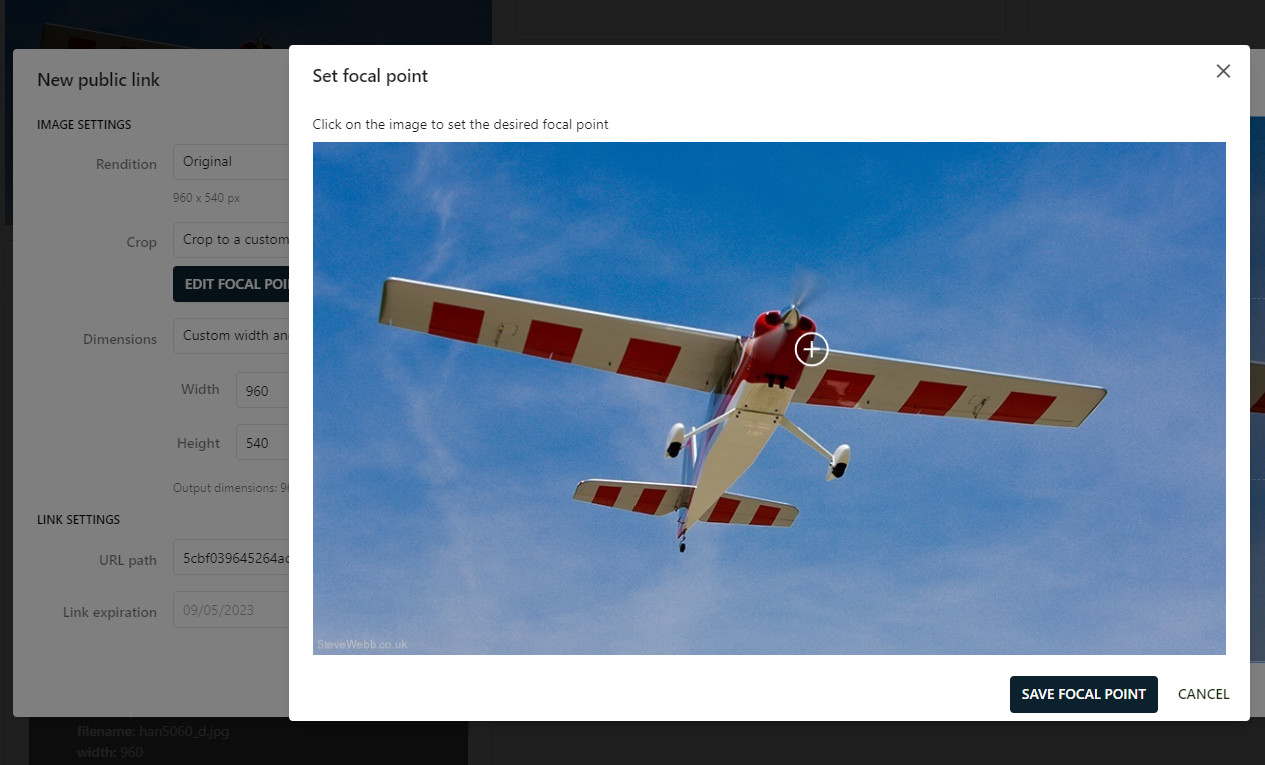The width and height of the screenshot is (1265, 765).
Task: Click the SteveWebb.co.uk watermark
Action: (360, 644)
